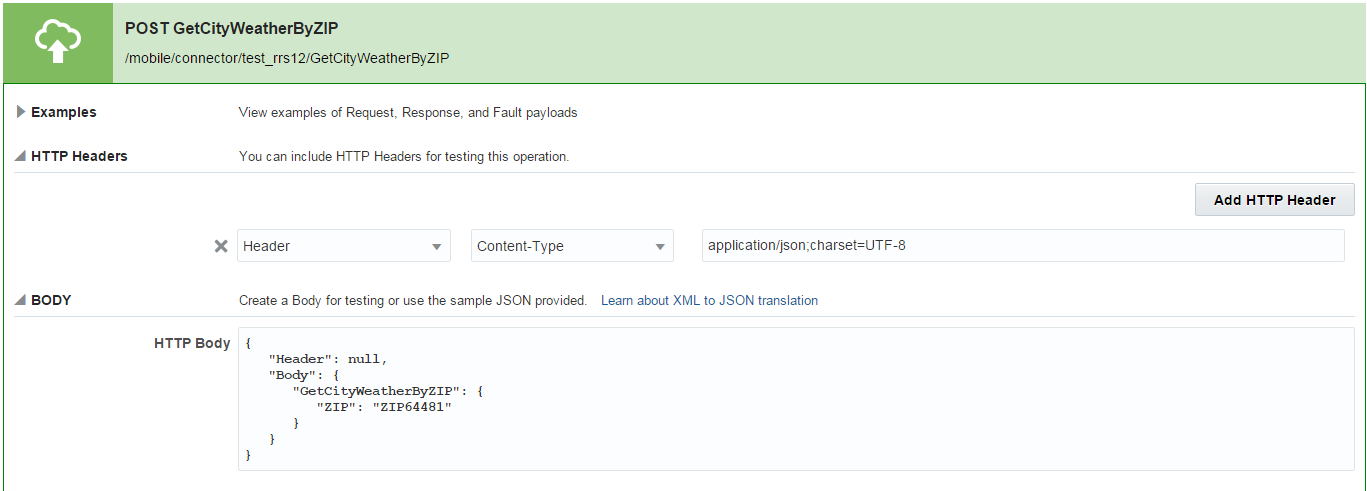The height and width of the screenshot is (491, 1367).
Task: Click the arrow on the Content-Type dropdown
Action: (660, 247)
